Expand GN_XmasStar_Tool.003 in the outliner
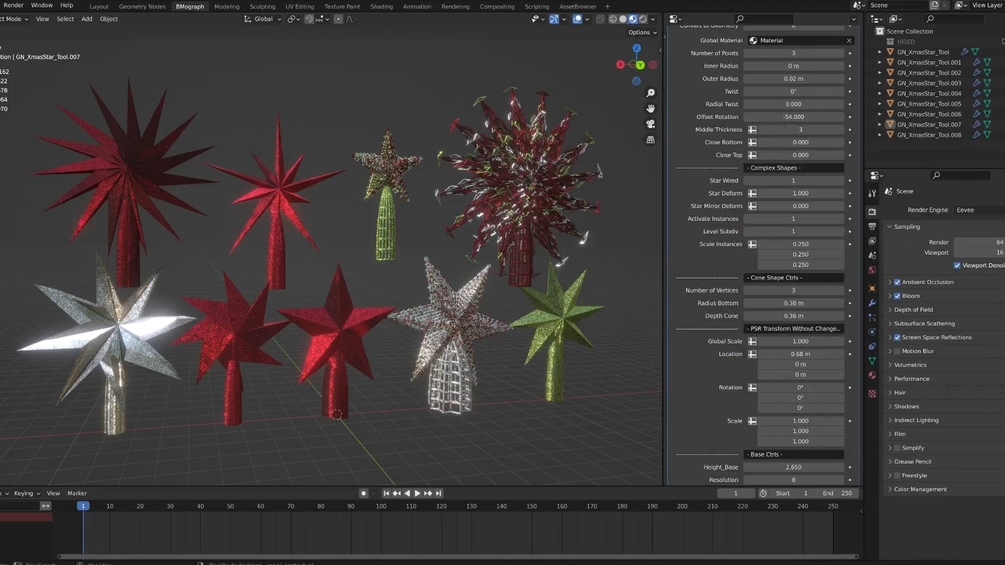The width and height of the screenshot is (1005, 565). click(880, 83)
